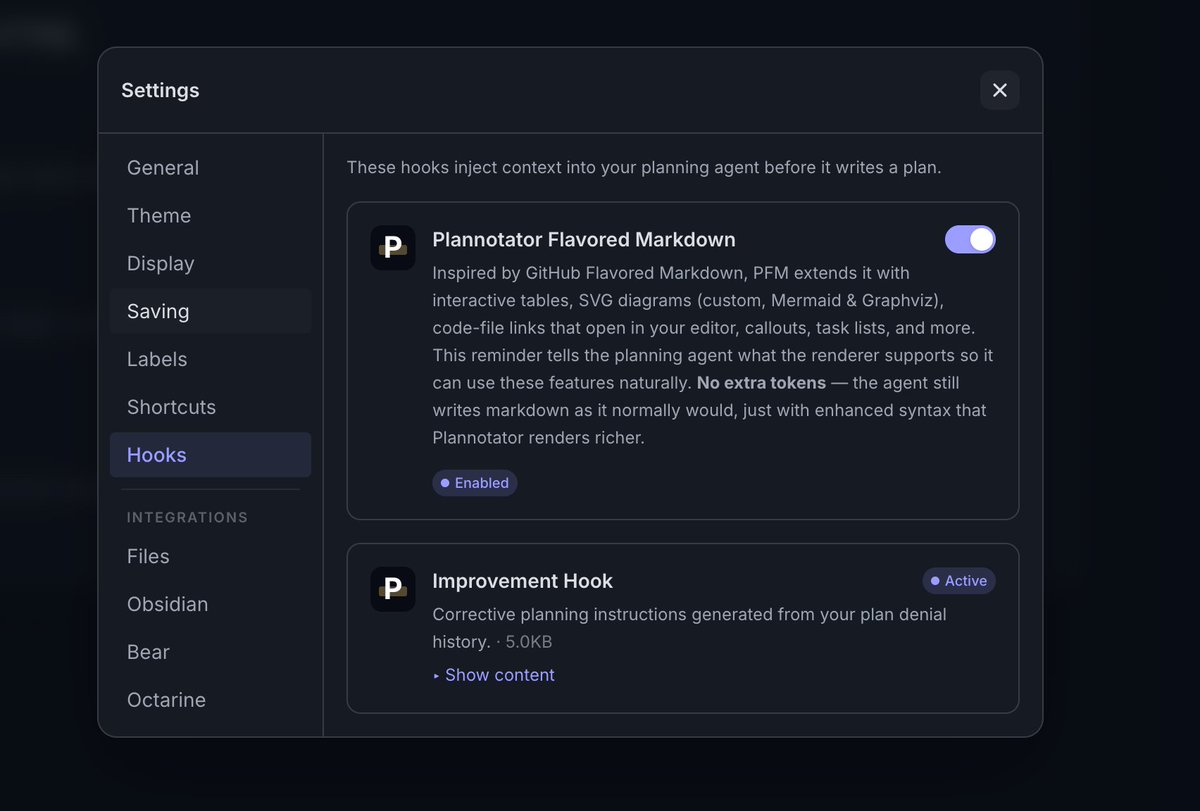Open the Bear integration settings
Image resolution: width=1200 pixels, height=811 pixels.
point(210,652)
